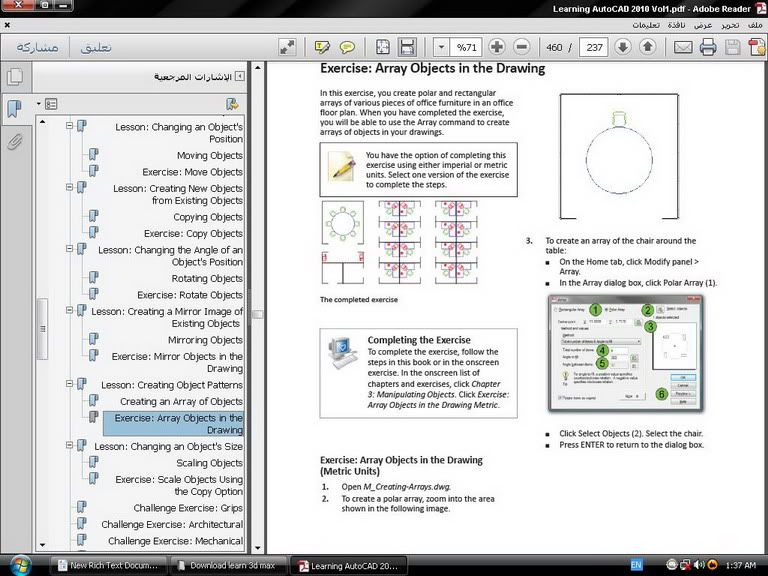Click the convert PDF online icon
The height and width of the screenshot is (576, 768).
coord(757,47)
